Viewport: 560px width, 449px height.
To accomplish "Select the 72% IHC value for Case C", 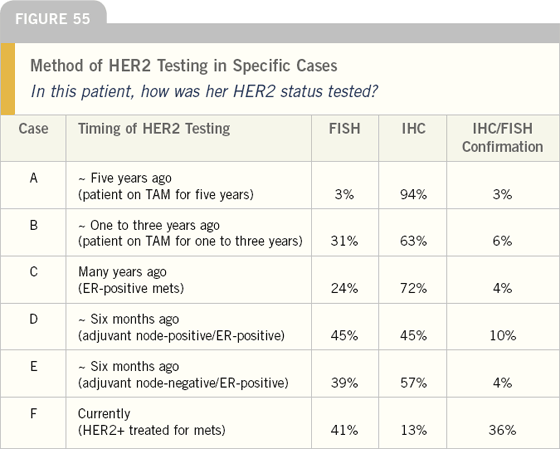I will point(413,288).
